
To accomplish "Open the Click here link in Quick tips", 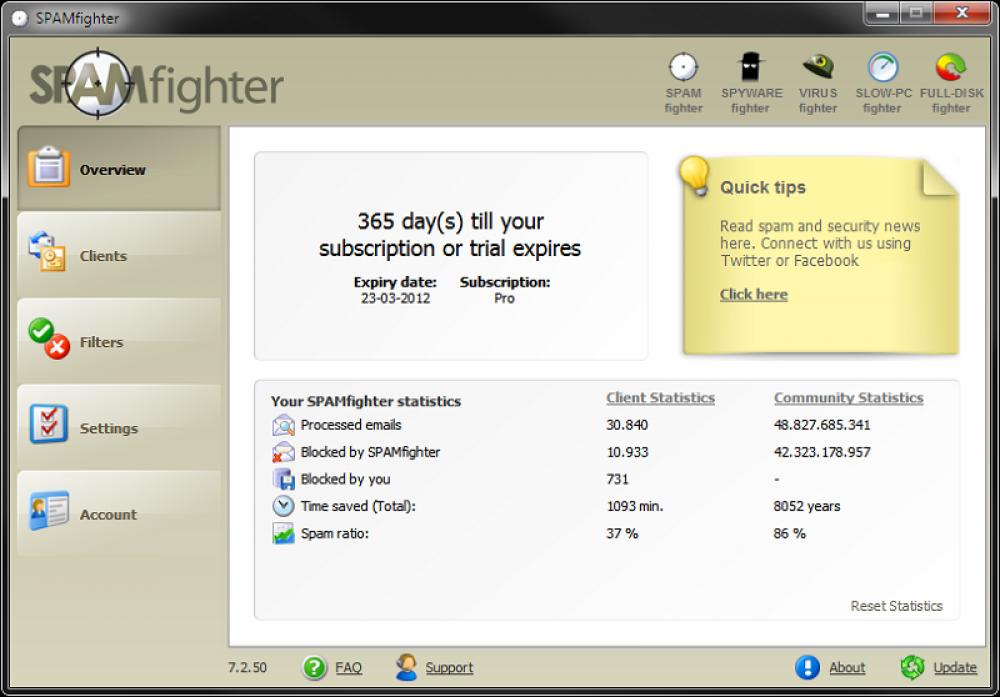I will [753, 294].
